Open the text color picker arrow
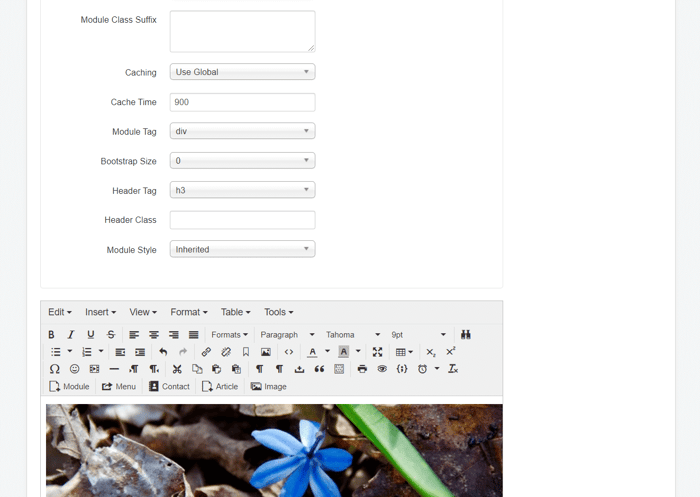 tap(327, 352)
